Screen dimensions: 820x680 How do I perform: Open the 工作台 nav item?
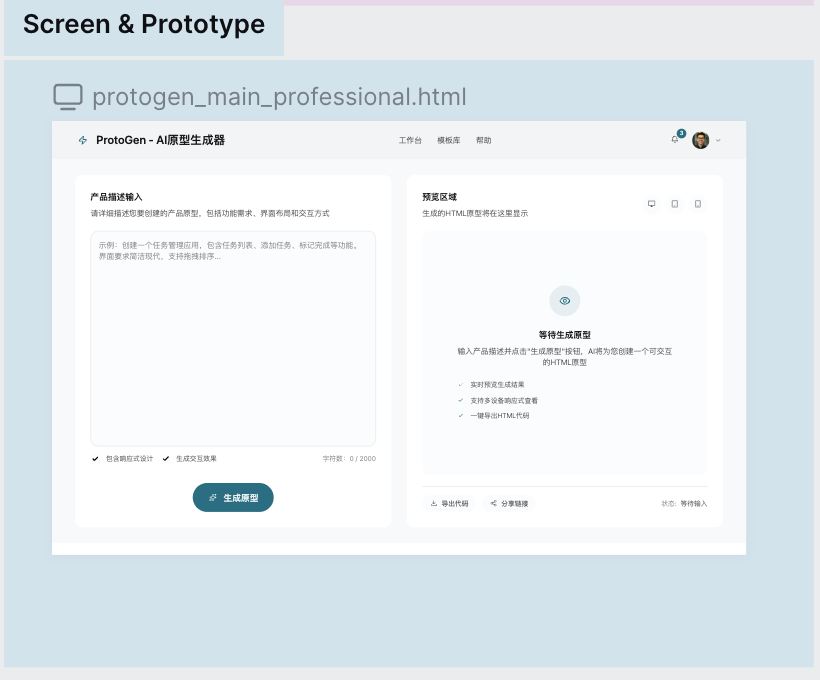click(410, 141)
